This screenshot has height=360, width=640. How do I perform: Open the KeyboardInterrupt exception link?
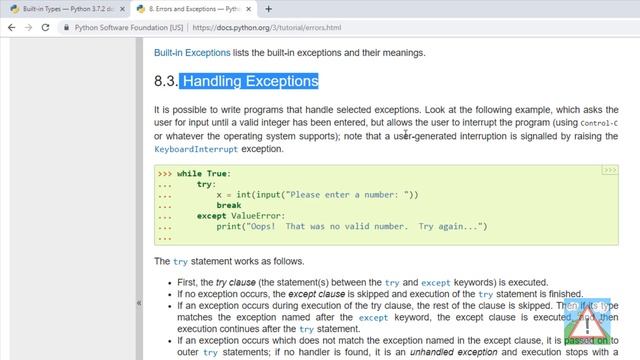point(196,149)
